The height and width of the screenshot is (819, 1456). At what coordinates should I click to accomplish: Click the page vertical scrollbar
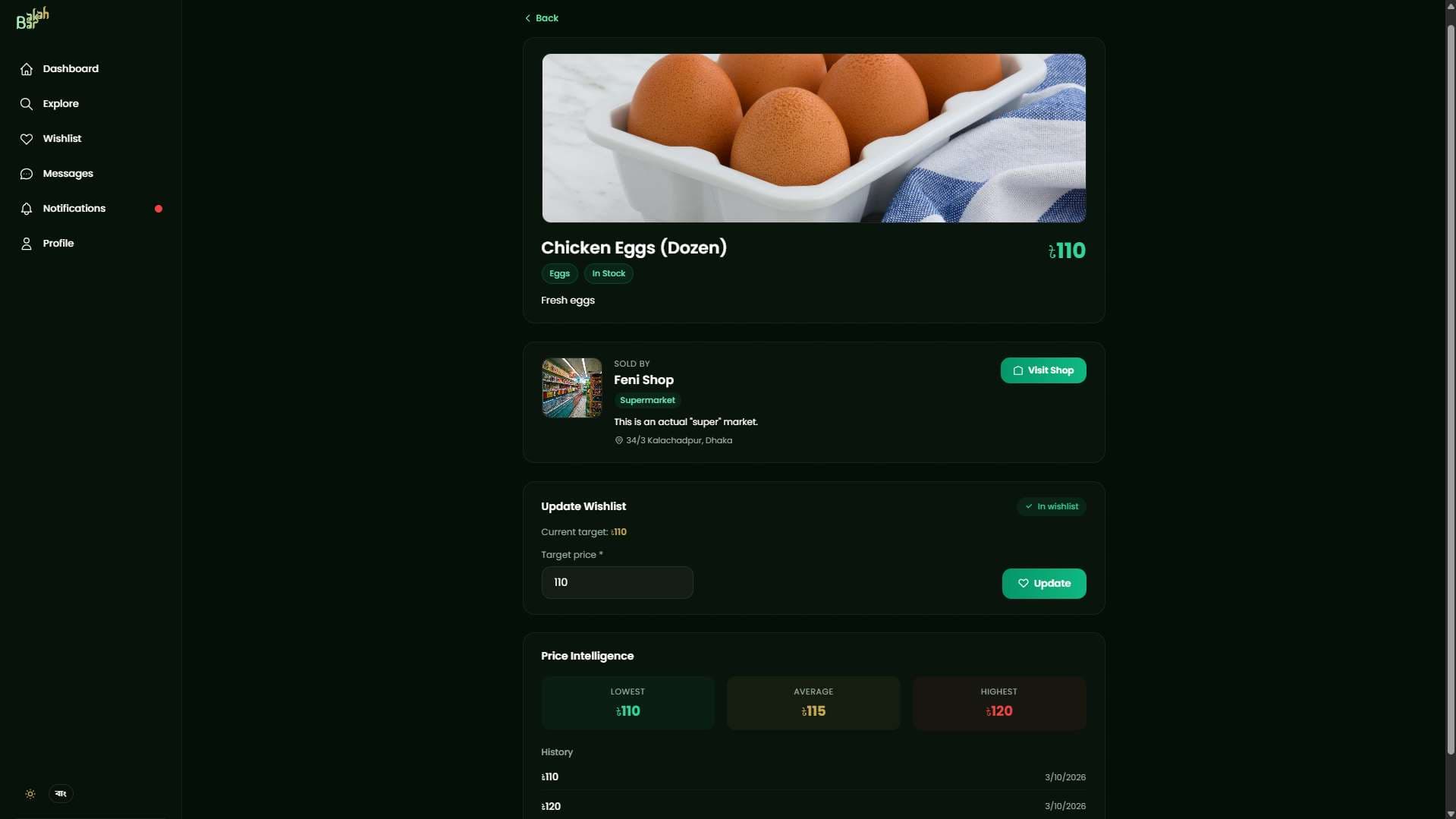coord(1450,387)
